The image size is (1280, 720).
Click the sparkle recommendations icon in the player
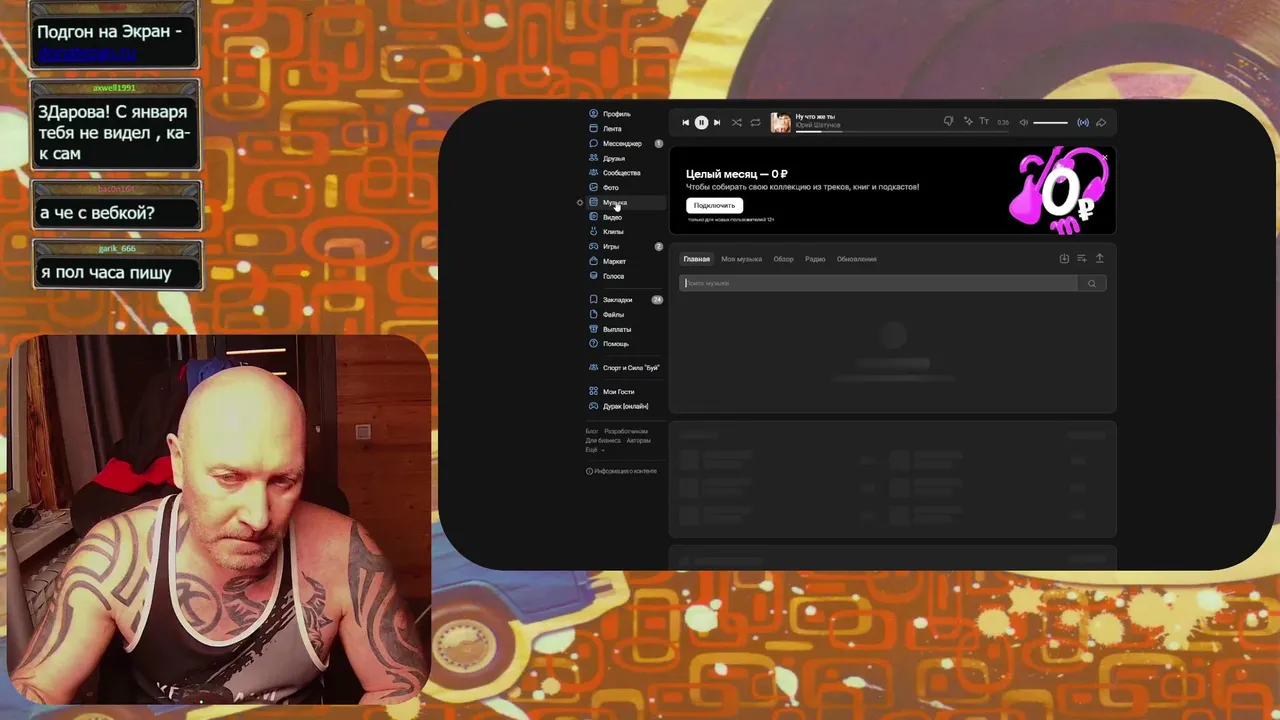click(x=967, y=122)
